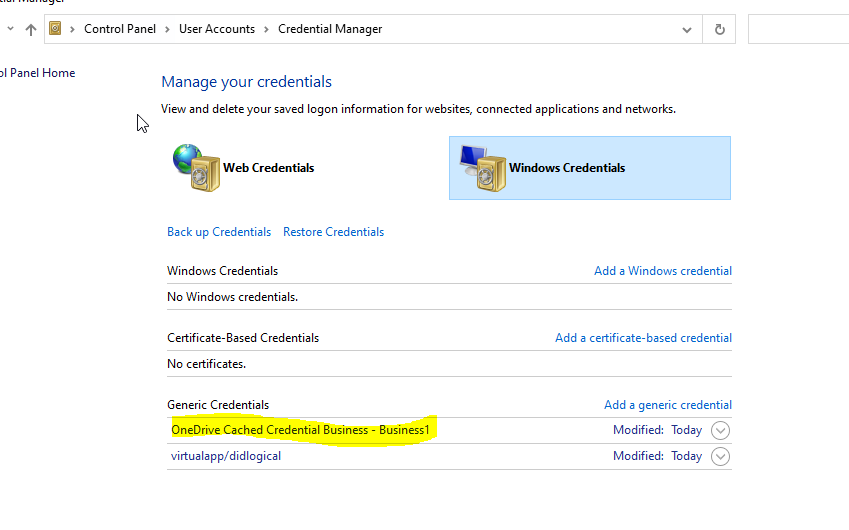Click the No certificates text

pyautogui.click(x=206, y=364)
